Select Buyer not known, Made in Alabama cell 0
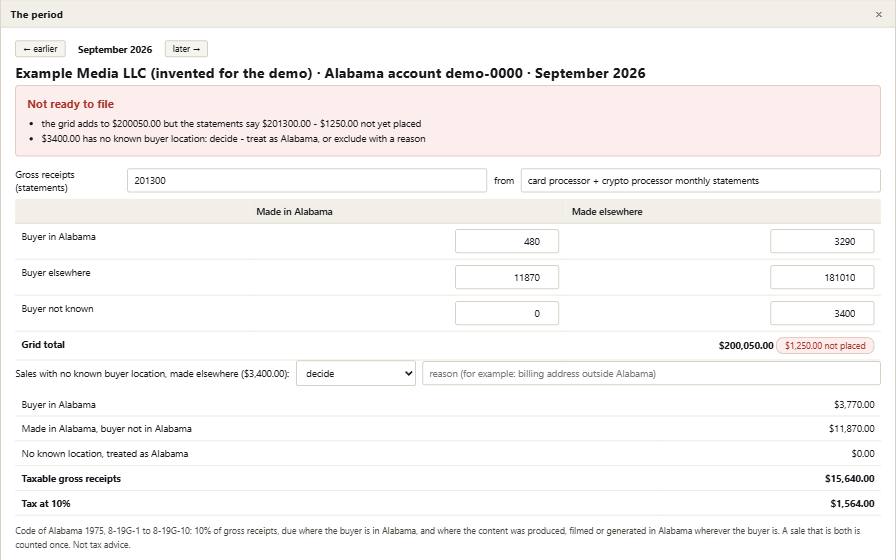Image resolution: width=896 pixels, height=560 pixels. [x=507, y=313]
